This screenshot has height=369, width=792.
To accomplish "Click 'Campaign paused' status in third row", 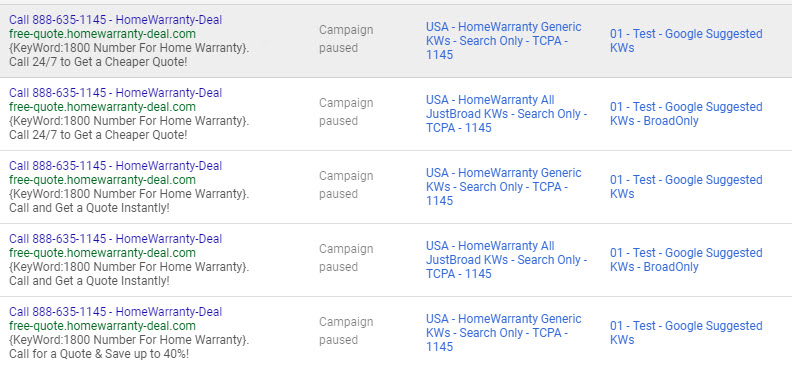I will point(346,185).
